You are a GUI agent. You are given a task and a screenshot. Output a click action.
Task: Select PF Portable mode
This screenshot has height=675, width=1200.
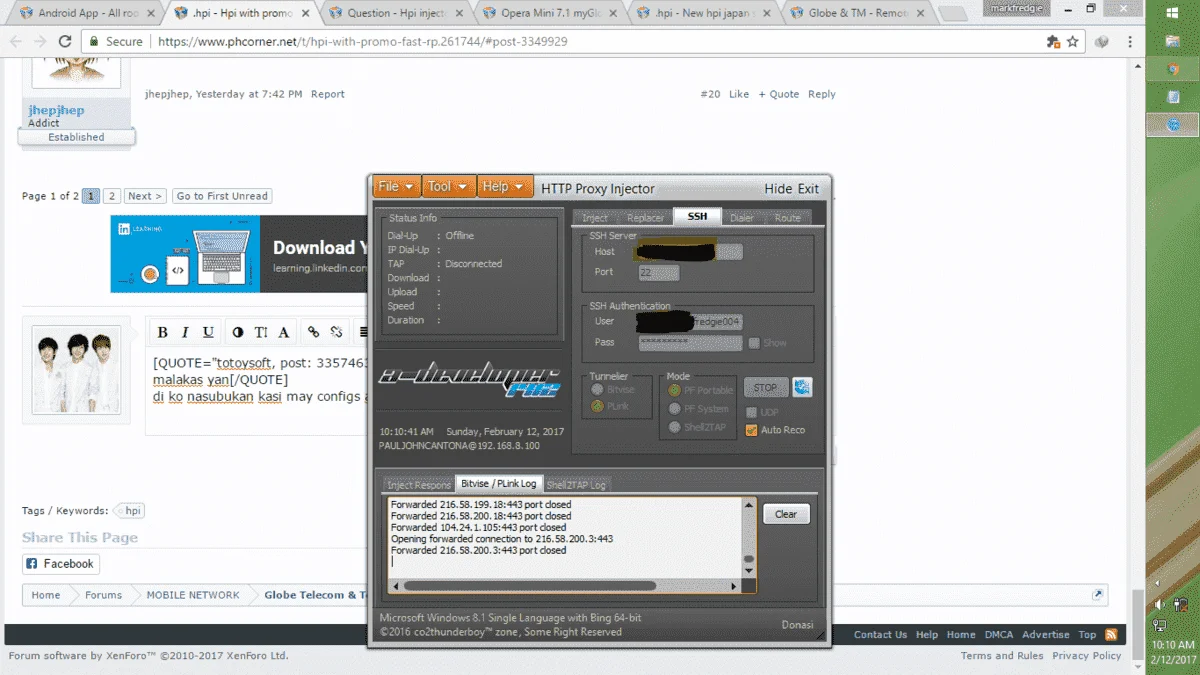point(674,390)
